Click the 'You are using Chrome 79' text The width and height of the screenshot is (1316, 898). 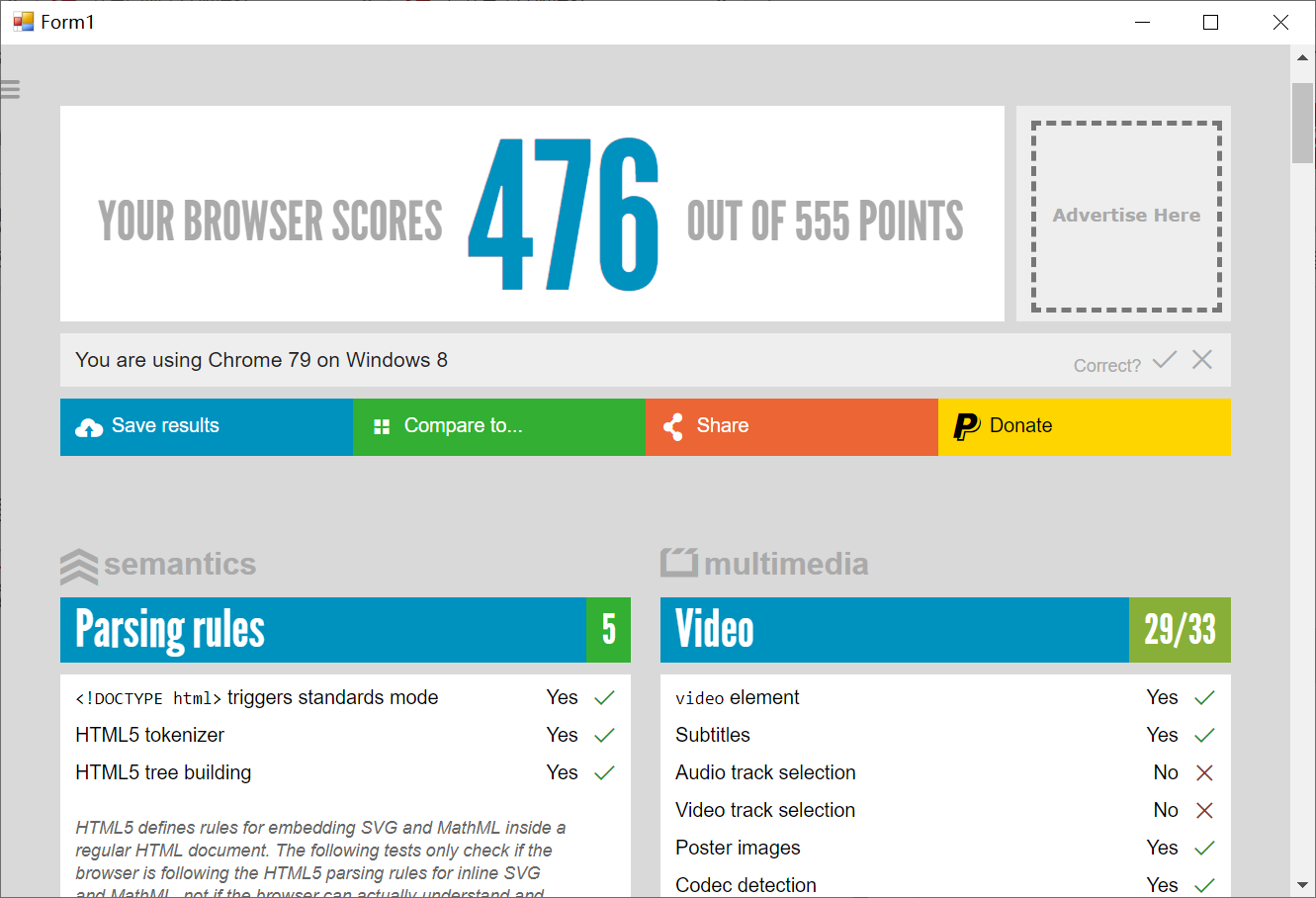click(x=261, y=360)
